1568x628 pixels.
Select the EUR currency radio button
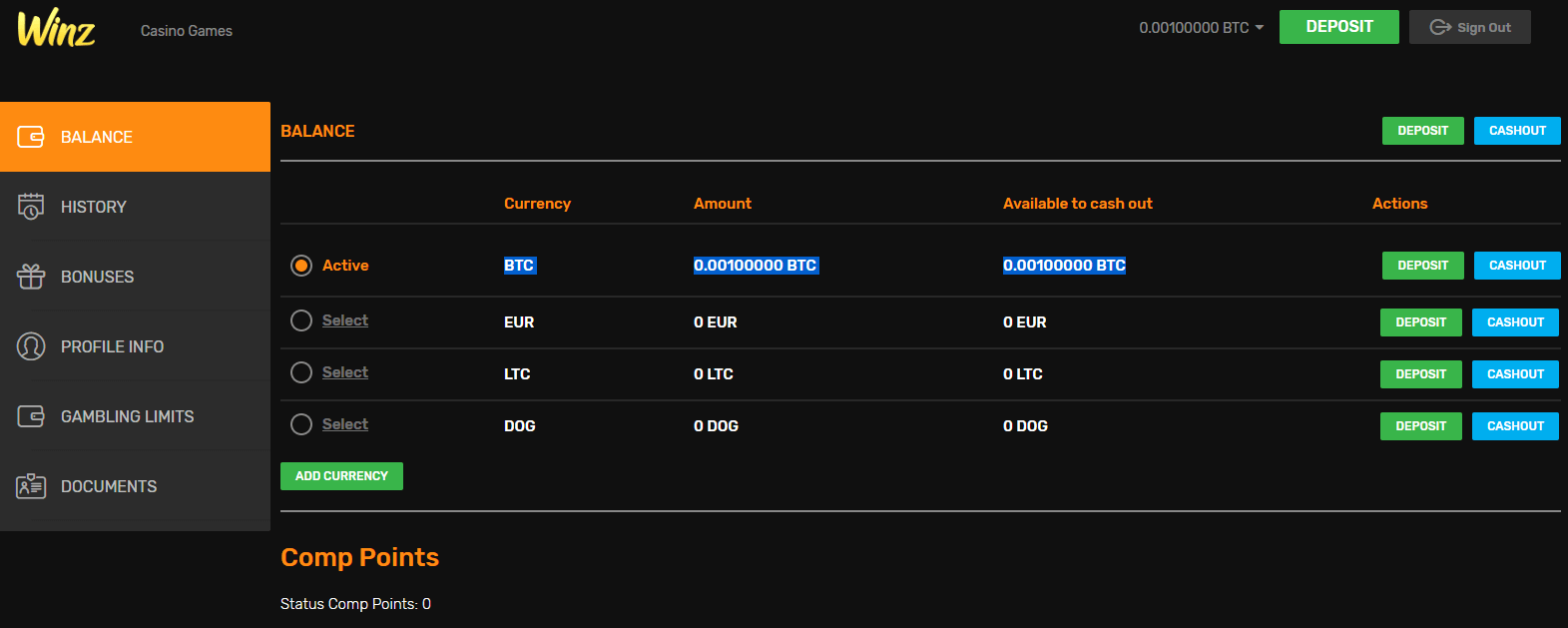(x=301, y=320)
